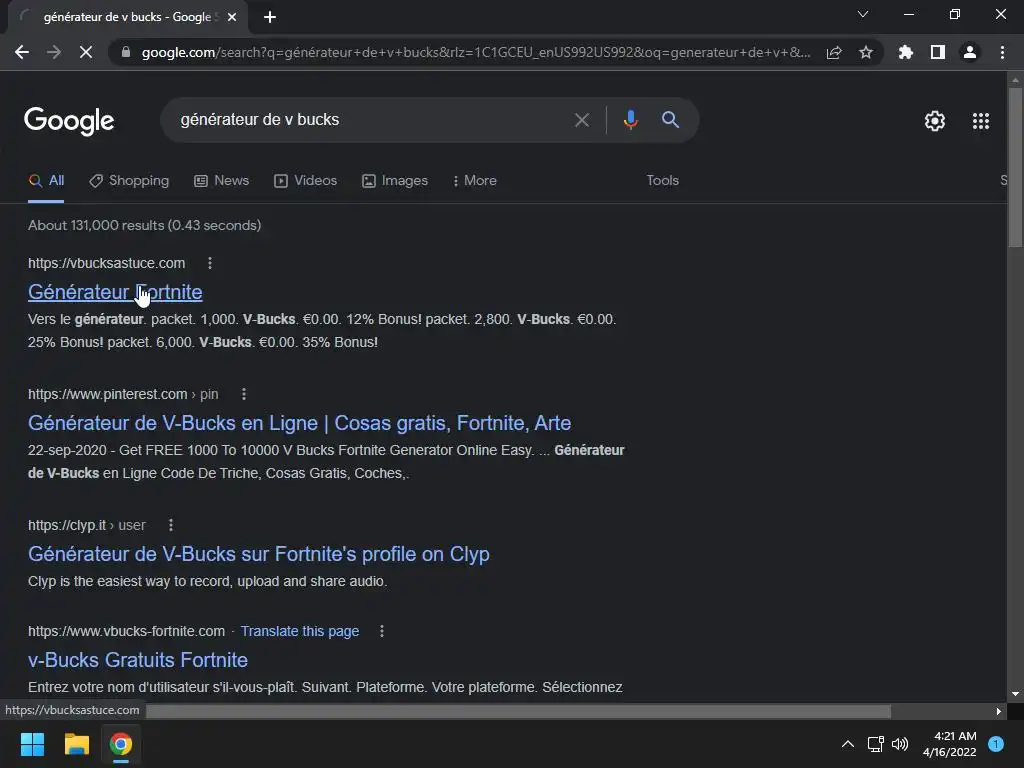This screenshot has height=768, width=1024.
Task: Open the clock and date 4:21 AM
Action: tap(950, 744)
